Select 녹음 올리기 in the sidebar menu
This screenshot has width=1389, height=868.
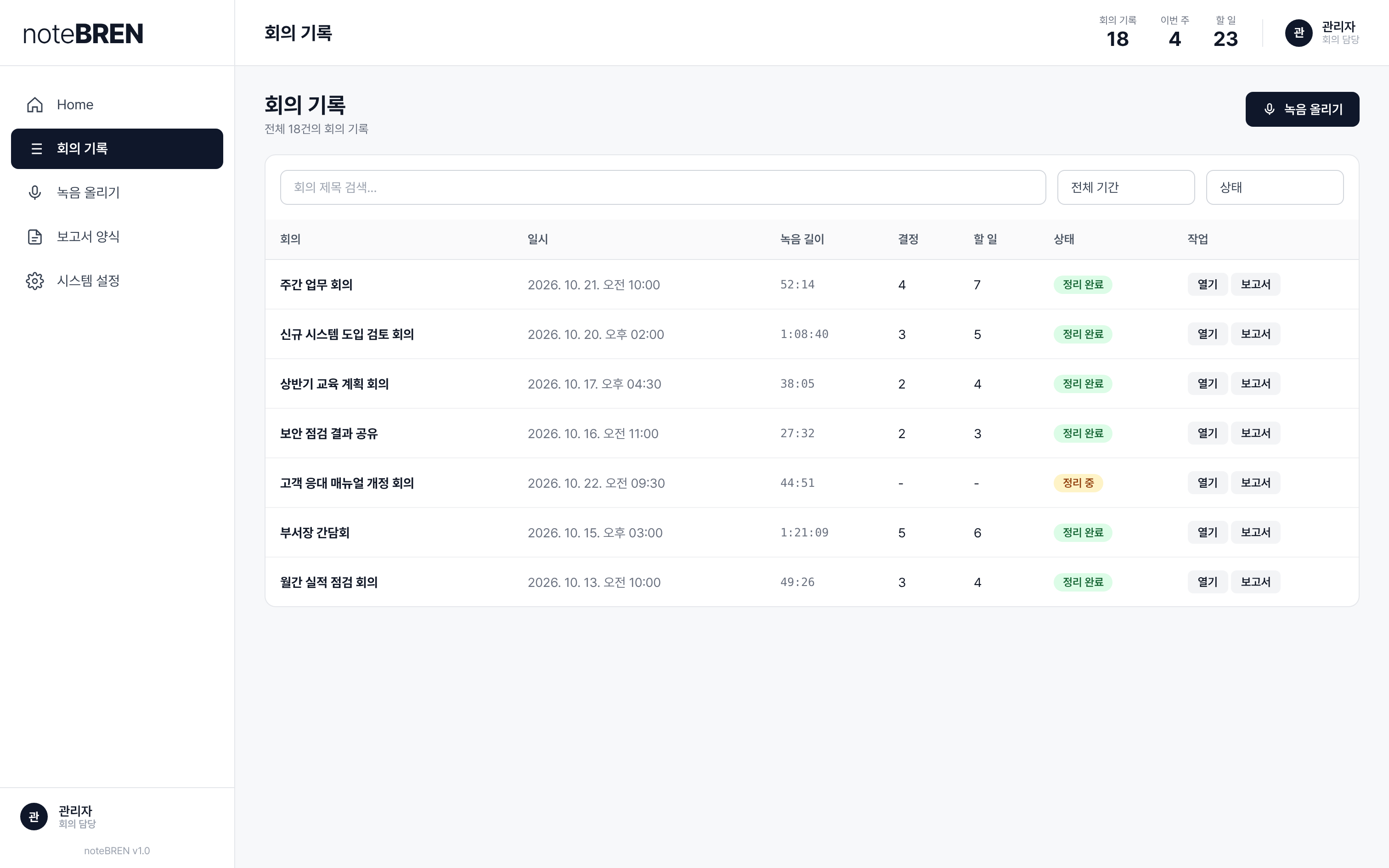tap(117, 192)
